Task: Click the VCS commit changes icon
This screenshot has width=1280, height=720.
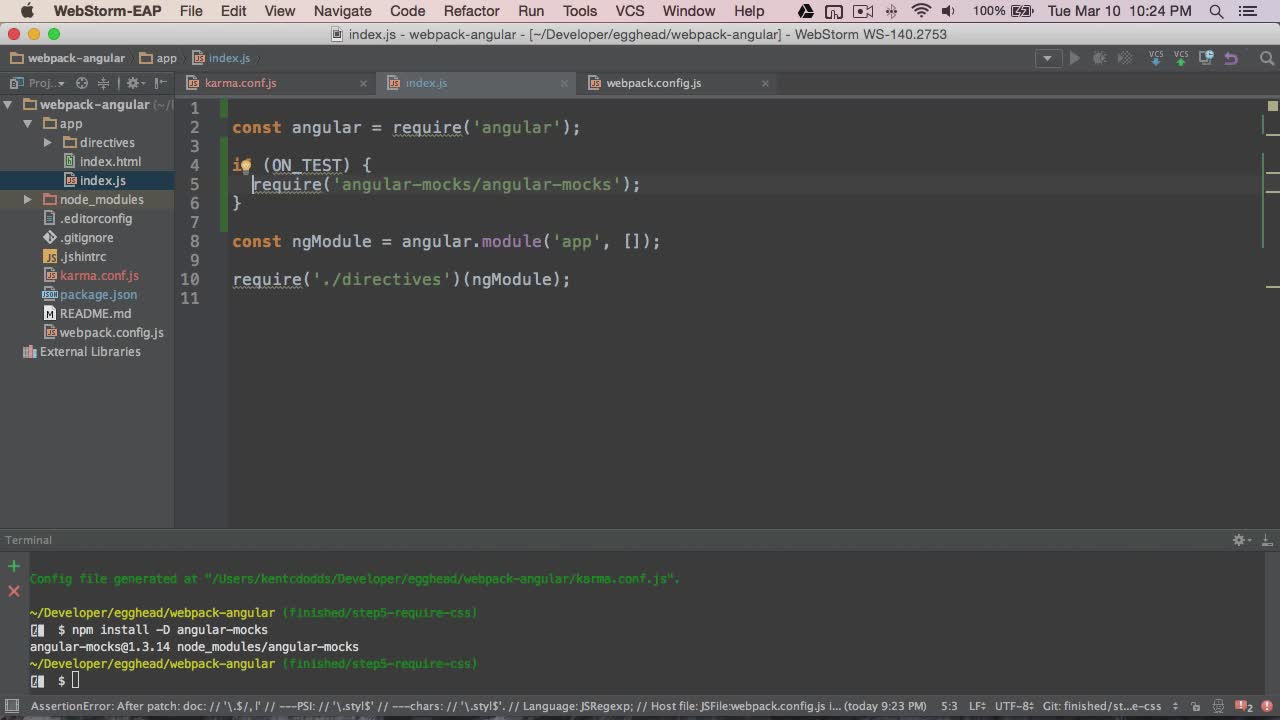Action: [1181, 58]
